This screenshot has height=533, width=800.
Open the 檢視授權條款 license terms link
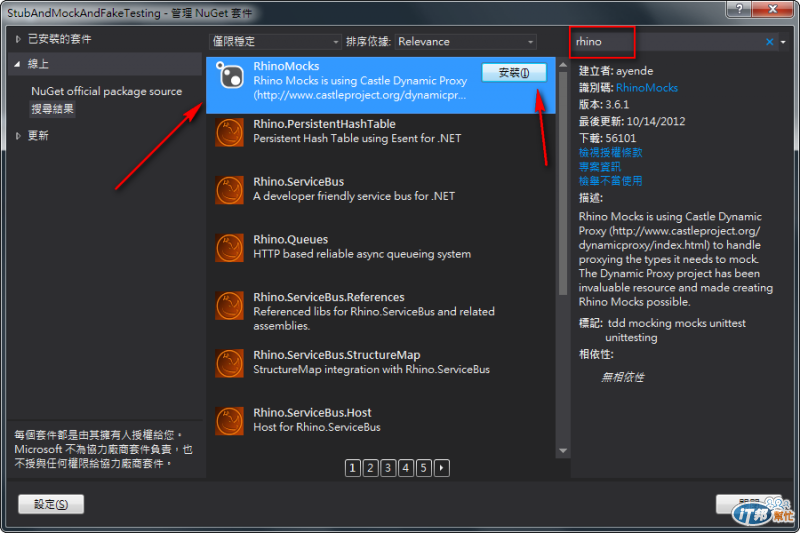pyautogui.click(x=610, y=153)
